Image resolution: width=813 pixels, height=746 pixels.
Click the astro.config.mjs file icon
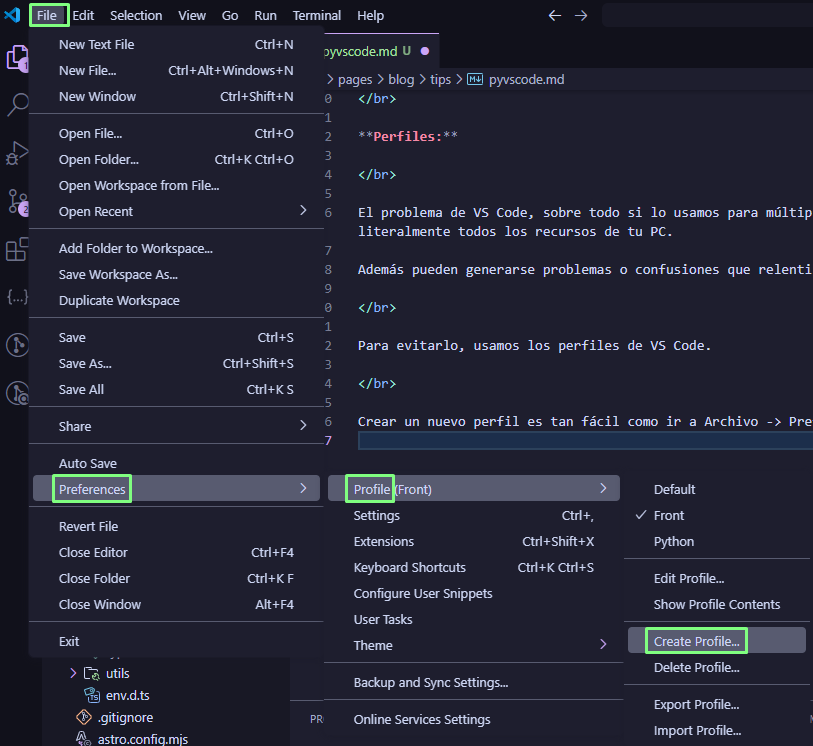[x=83, y=739]
